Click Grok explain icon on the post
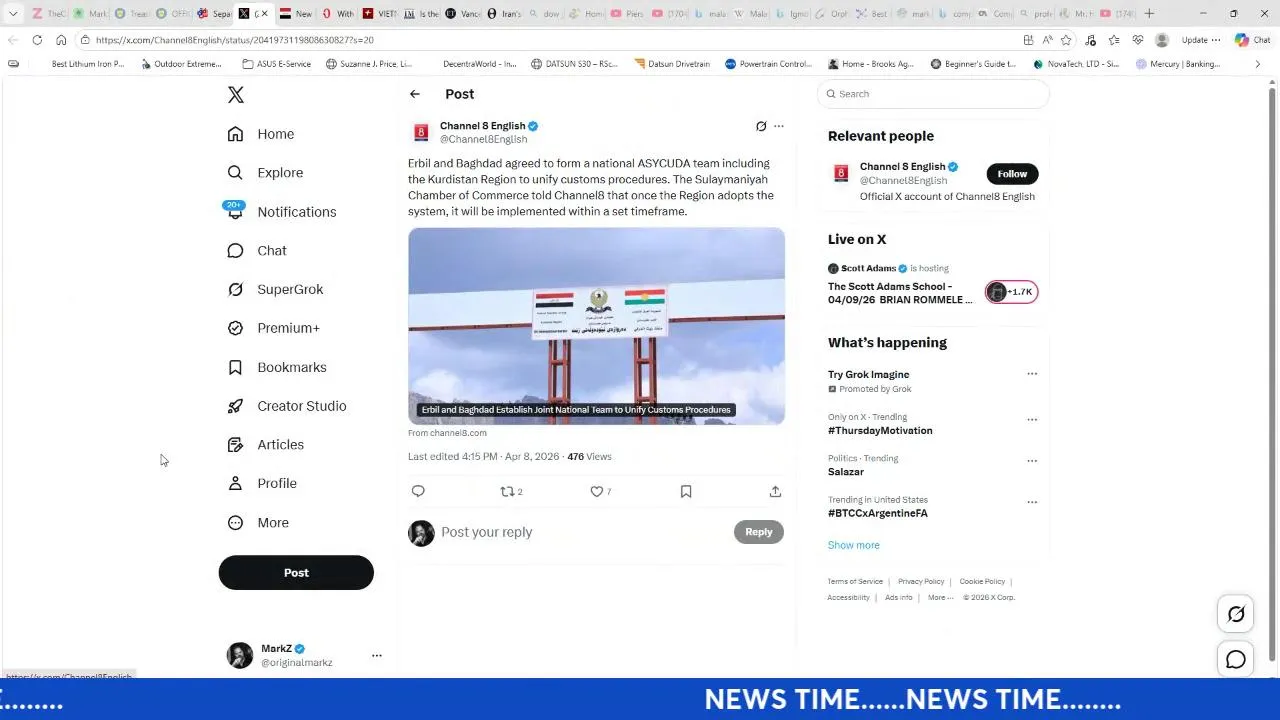The image size is (1280, 720). 761,126
